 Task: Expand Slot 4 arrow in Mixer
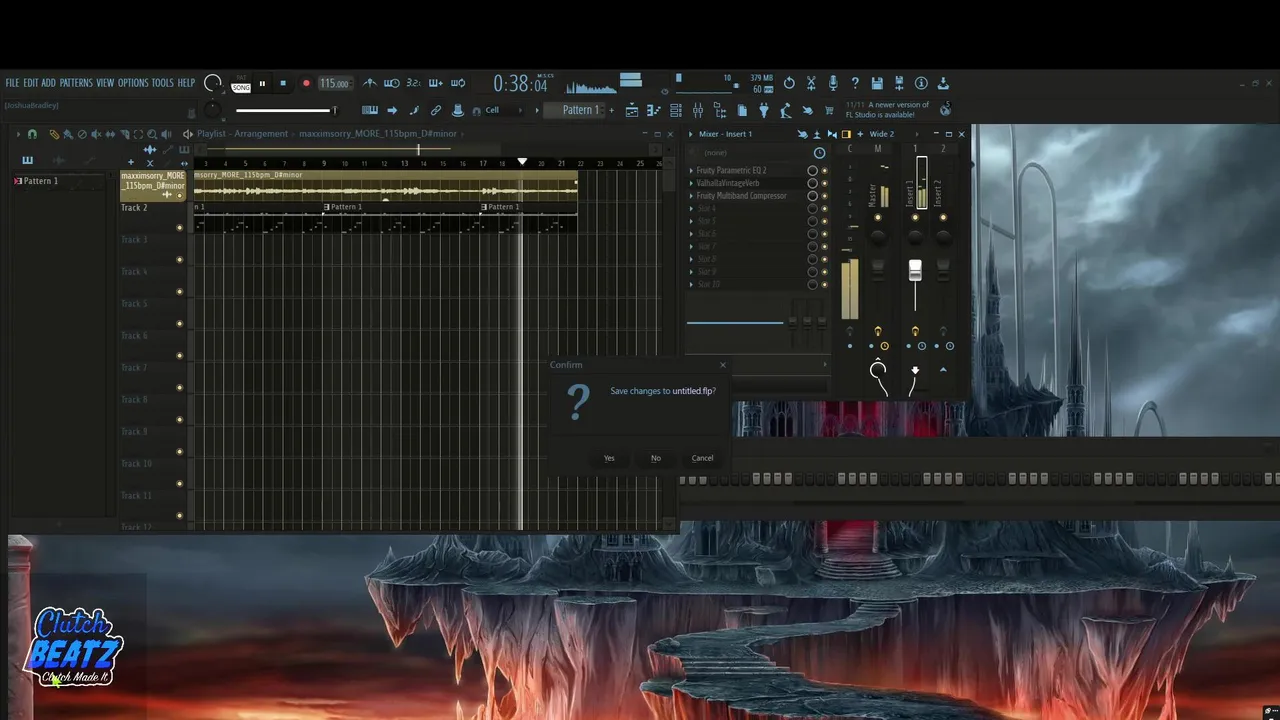[x=691, y=209]
